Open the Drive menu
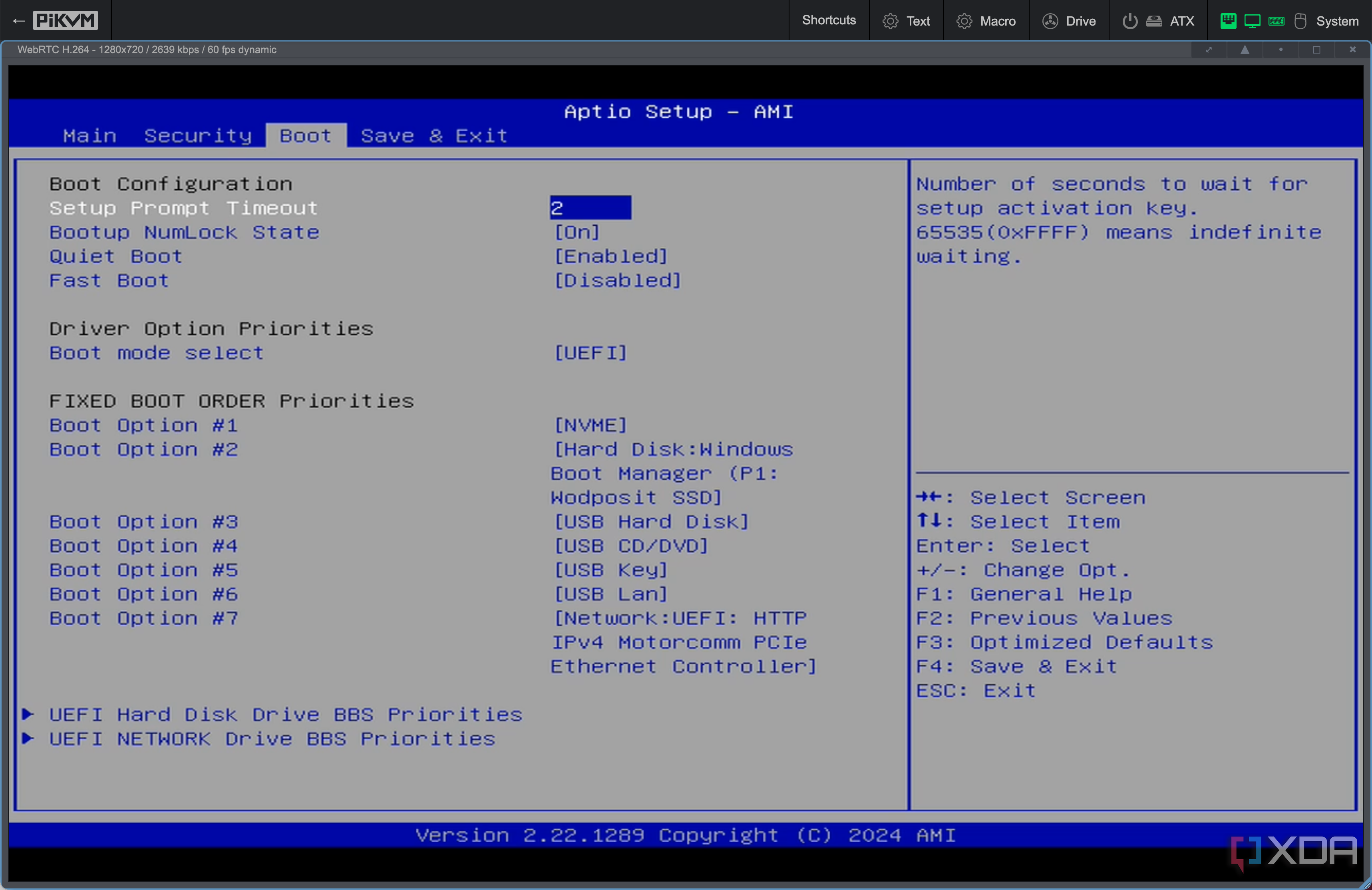The height and width of the screenshot is (890, 1372). pyautogui.click(x=1069, y=21)
